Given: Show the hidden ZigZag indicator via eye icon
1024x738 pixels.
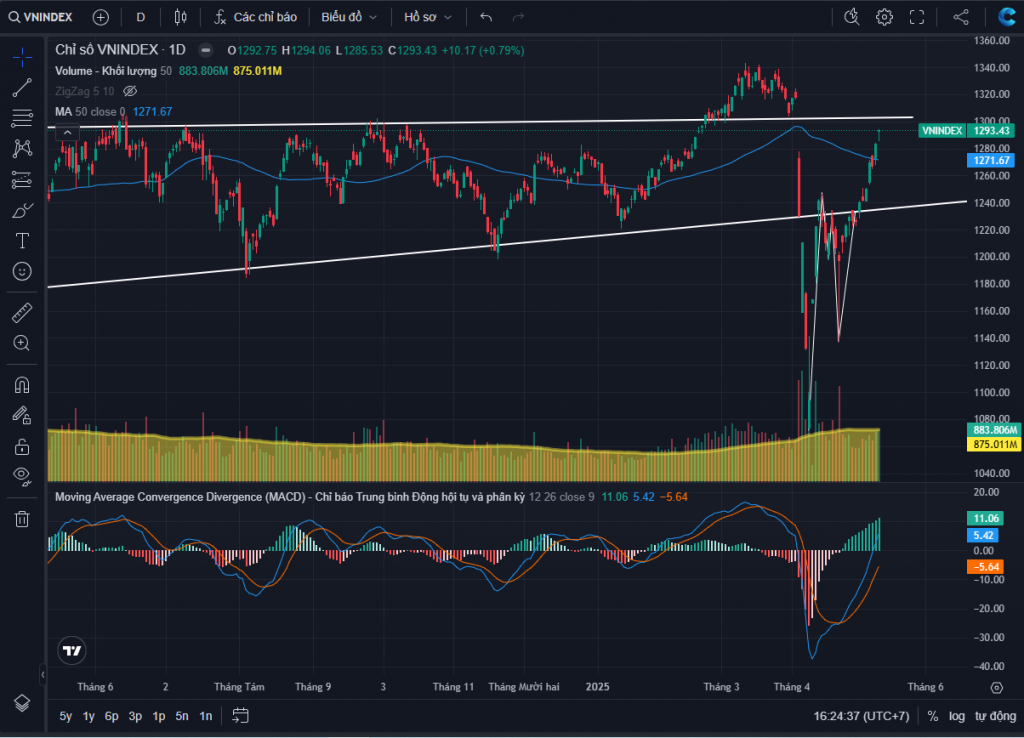Looking at the screenshot, I should click(x=131, y=91).
